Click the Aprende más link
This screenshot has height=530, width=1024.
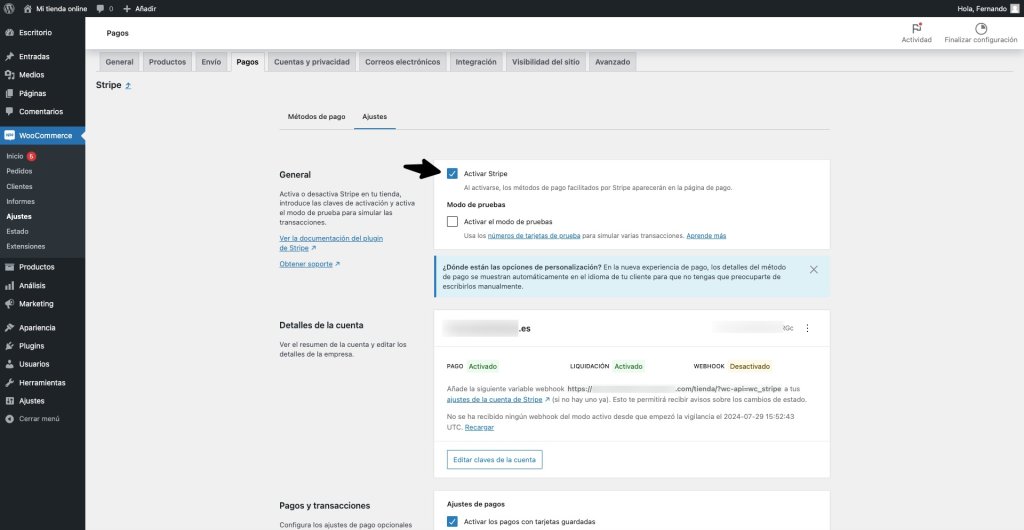pos(706,236)
